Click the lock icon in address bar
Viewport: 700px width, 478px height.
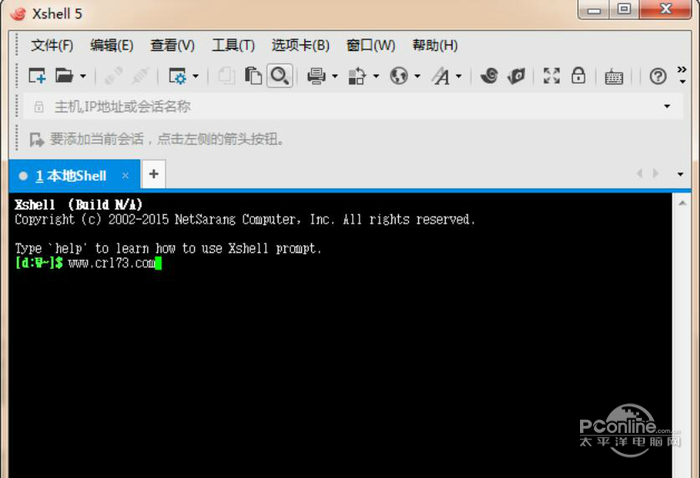[39, 107]
